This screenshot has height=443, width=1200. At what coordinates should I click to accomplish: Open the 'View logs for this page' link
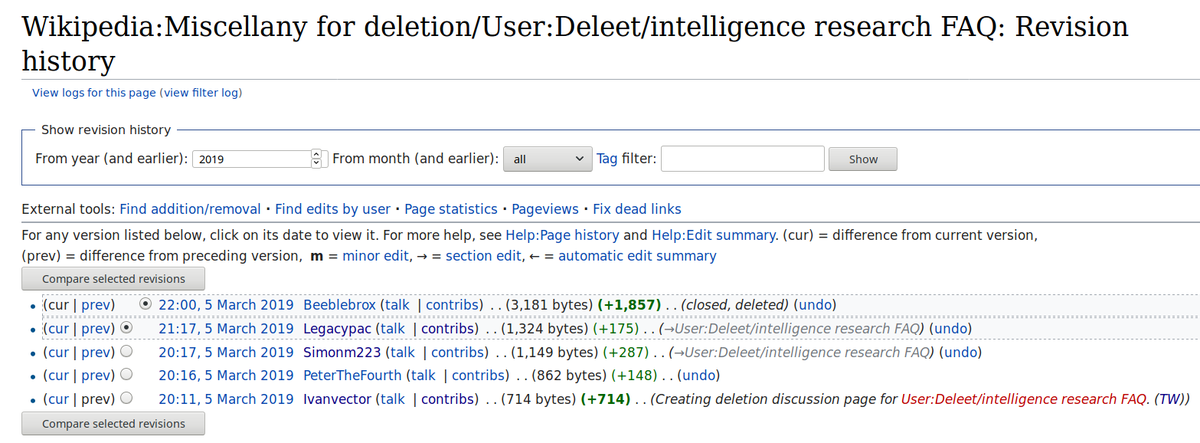click(x=94, y=93)
